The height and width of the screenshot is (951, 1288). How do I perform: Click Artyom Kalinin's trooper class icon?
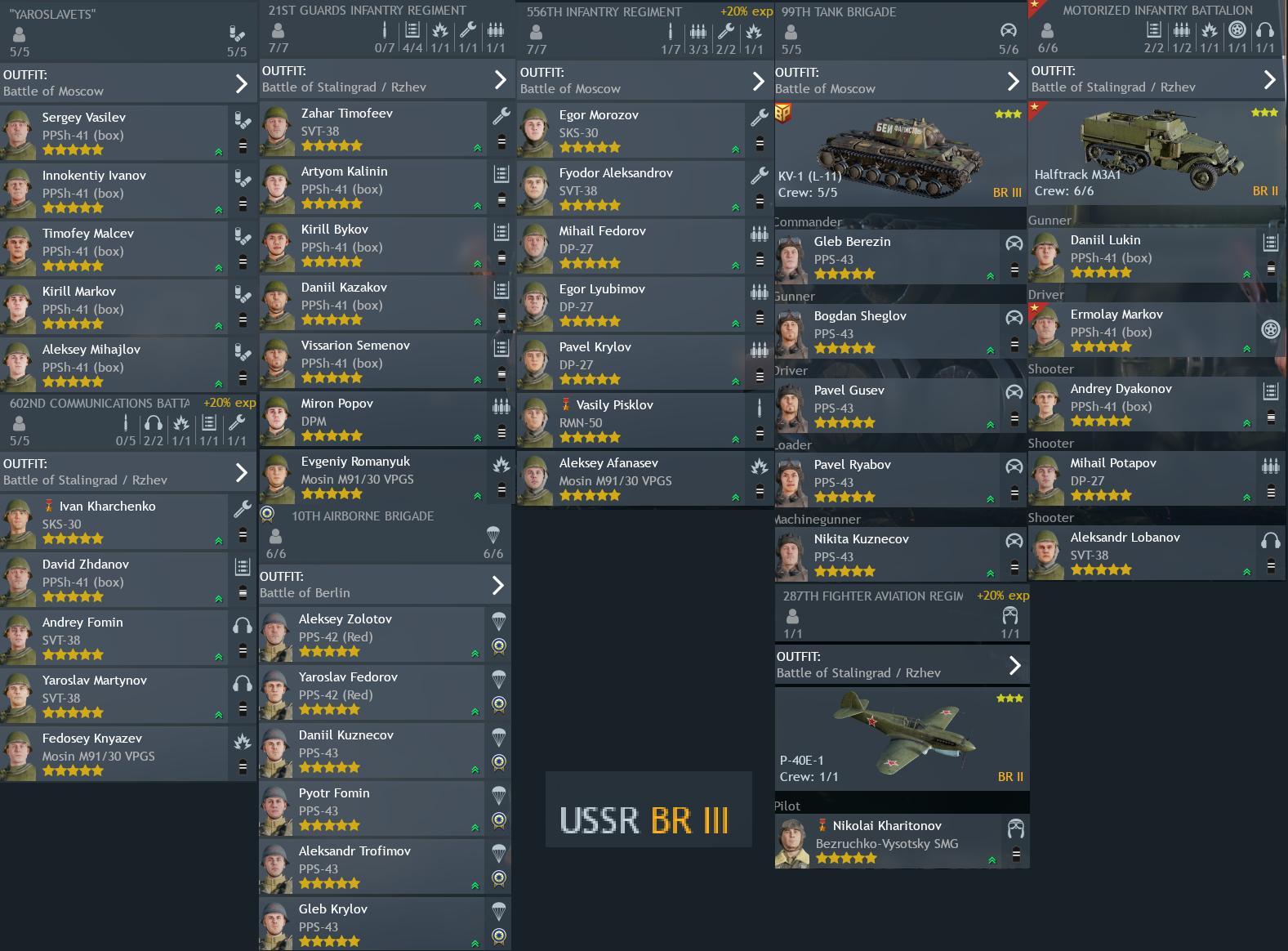tap(501, 174)
